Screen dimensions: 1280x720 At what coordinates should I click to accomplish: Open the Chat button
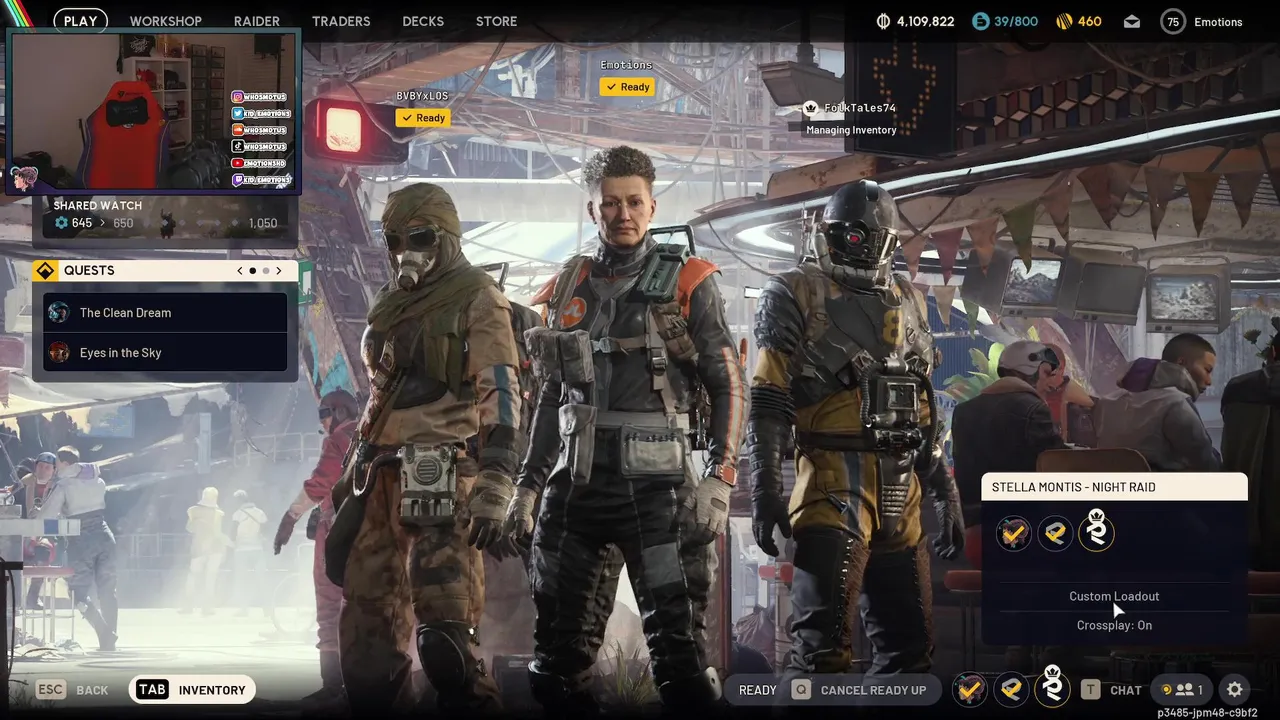(x=1112, y=690)
